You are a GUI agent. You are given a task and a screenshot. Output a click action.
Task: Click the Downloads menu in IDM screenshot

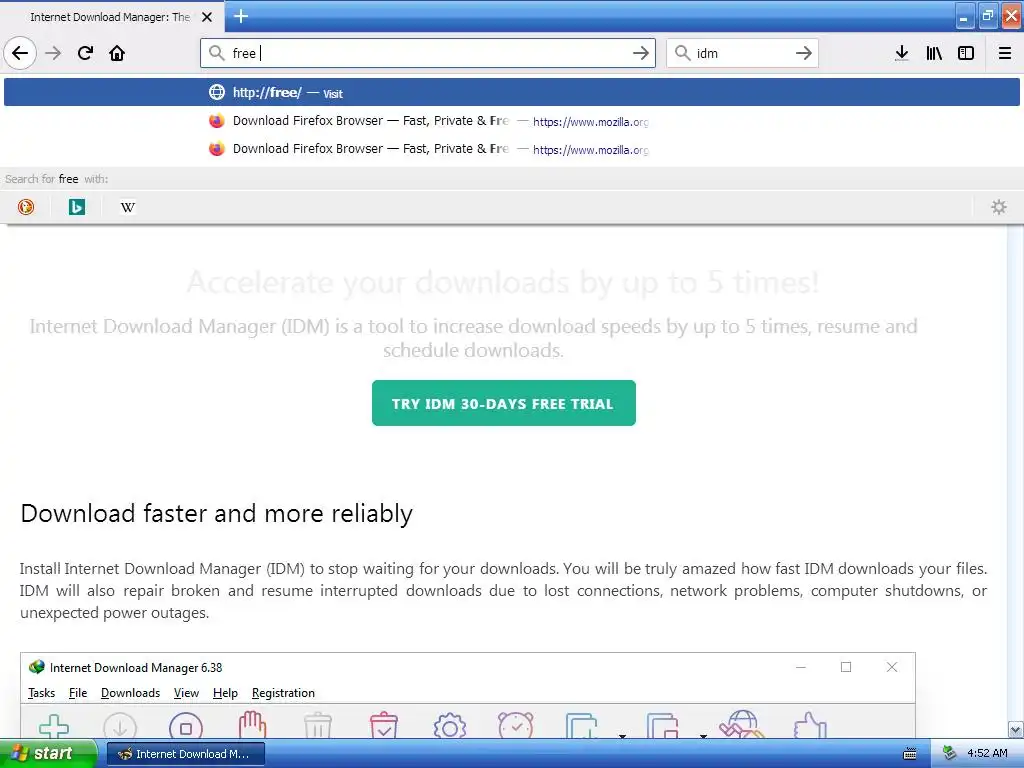pyautogui.click(x=130, y=693)
